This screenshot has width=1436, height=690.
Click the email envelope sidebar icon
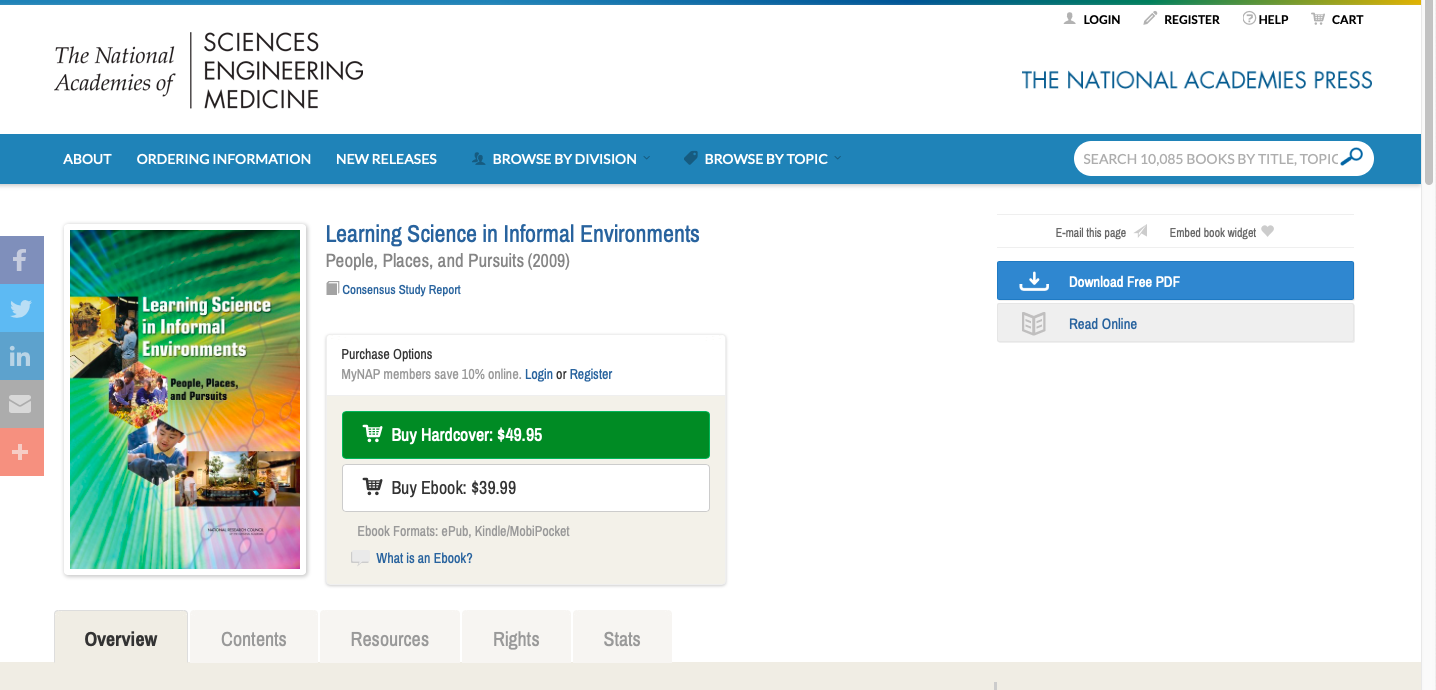tap(21, 404)
